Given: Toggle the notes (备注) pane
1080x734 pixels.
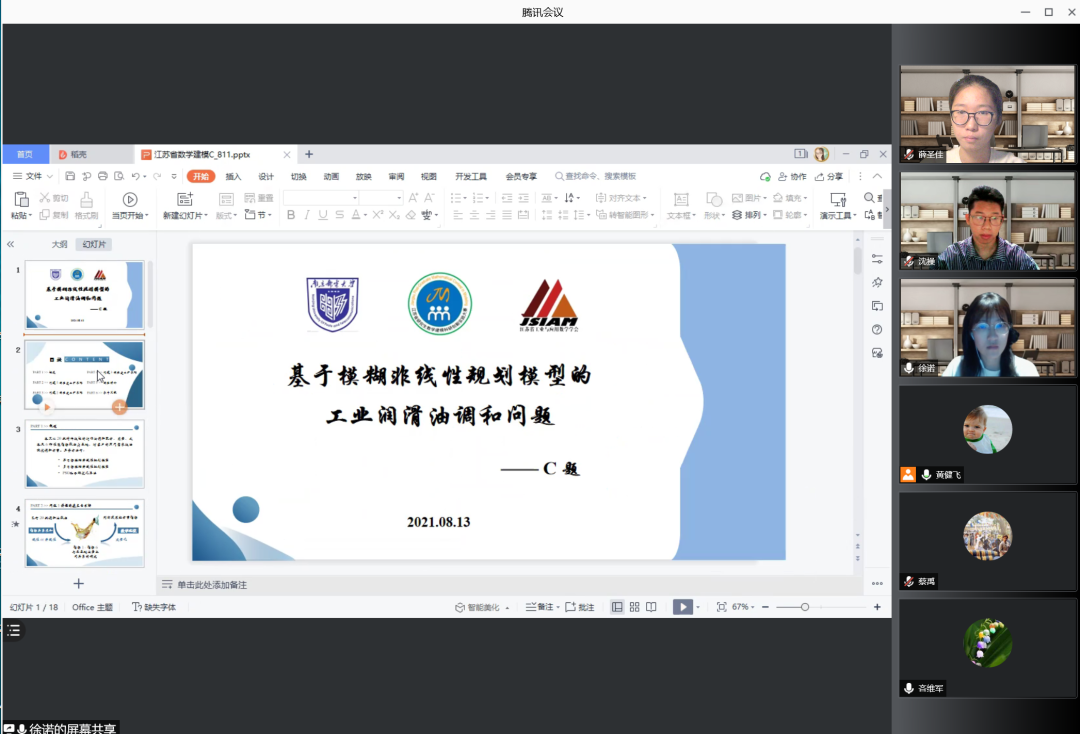Looking at the screenshot, I should [x=539, y=607].
